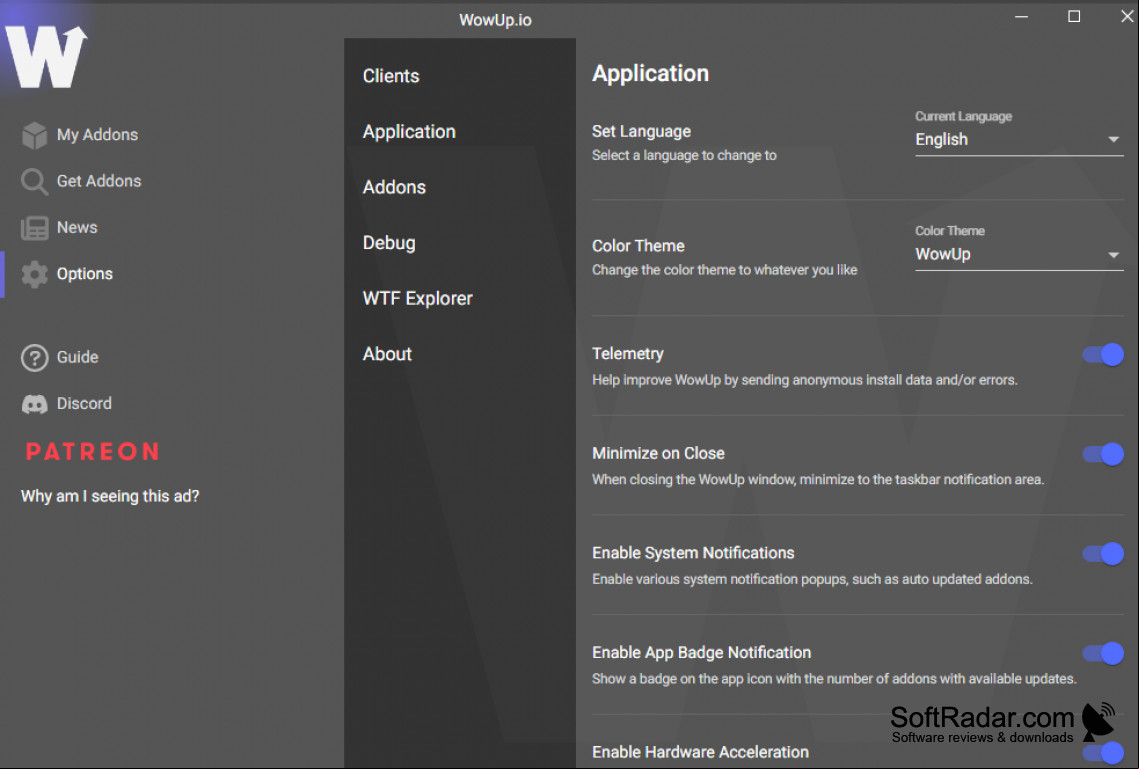Click the 'Enable App Badge Notification' title

pos(701,652)
